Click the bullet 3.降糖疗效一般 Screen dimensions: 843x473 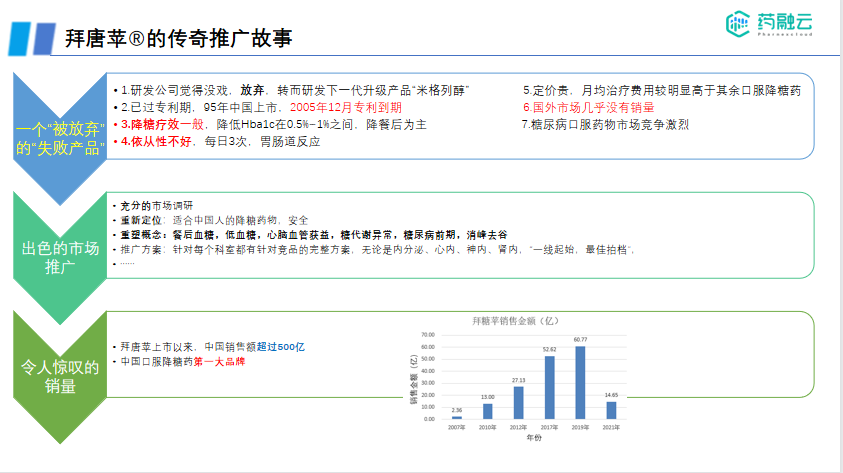[270, 125]
